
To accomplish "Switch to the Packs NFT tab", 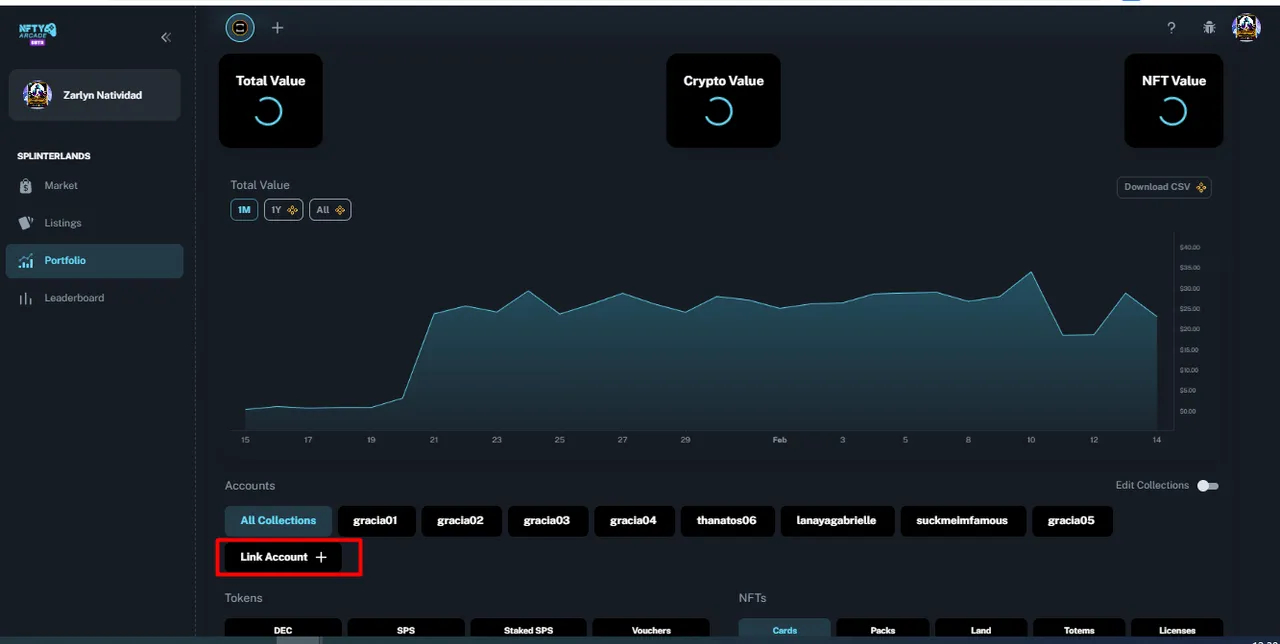I will (x=883, y=629).
